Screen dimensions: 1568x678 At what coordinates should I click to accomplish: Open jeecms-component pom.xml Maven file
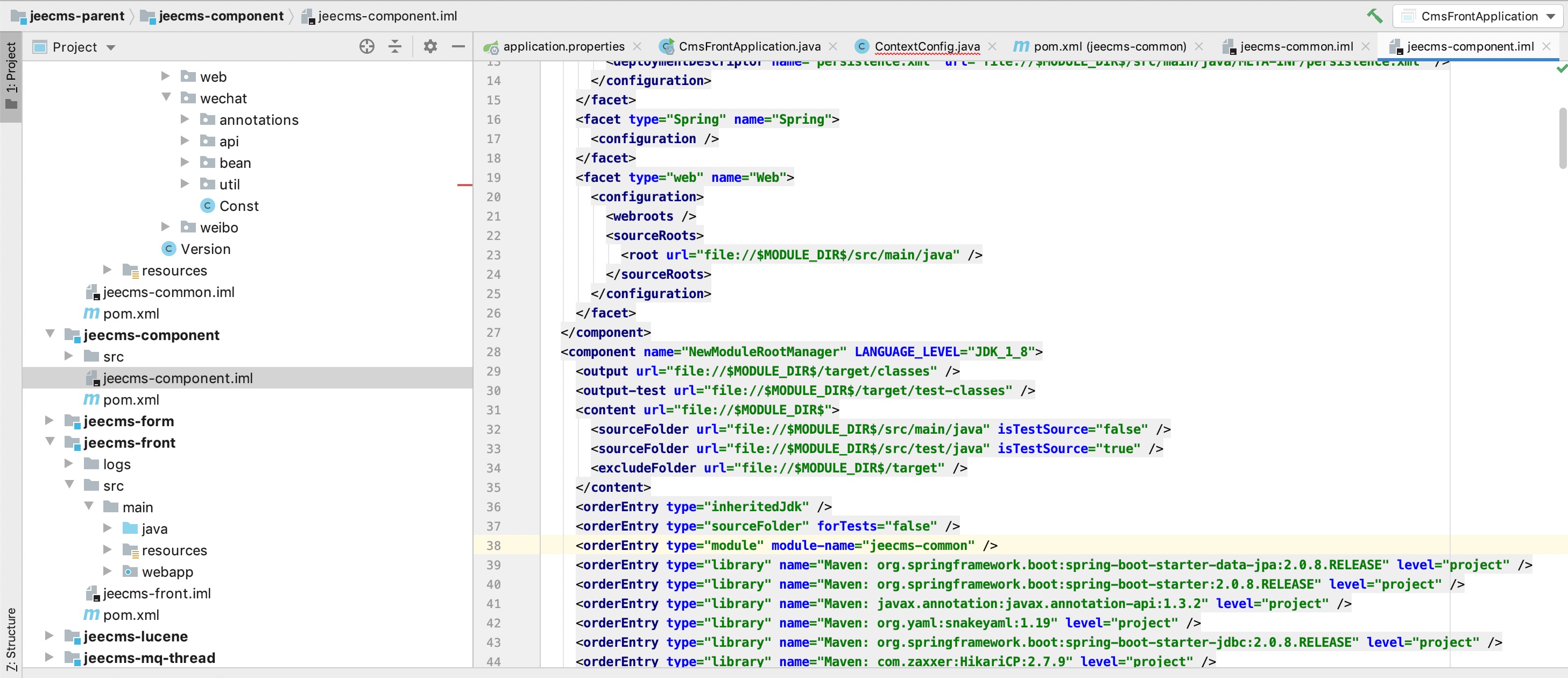click(x=130, y=400)
